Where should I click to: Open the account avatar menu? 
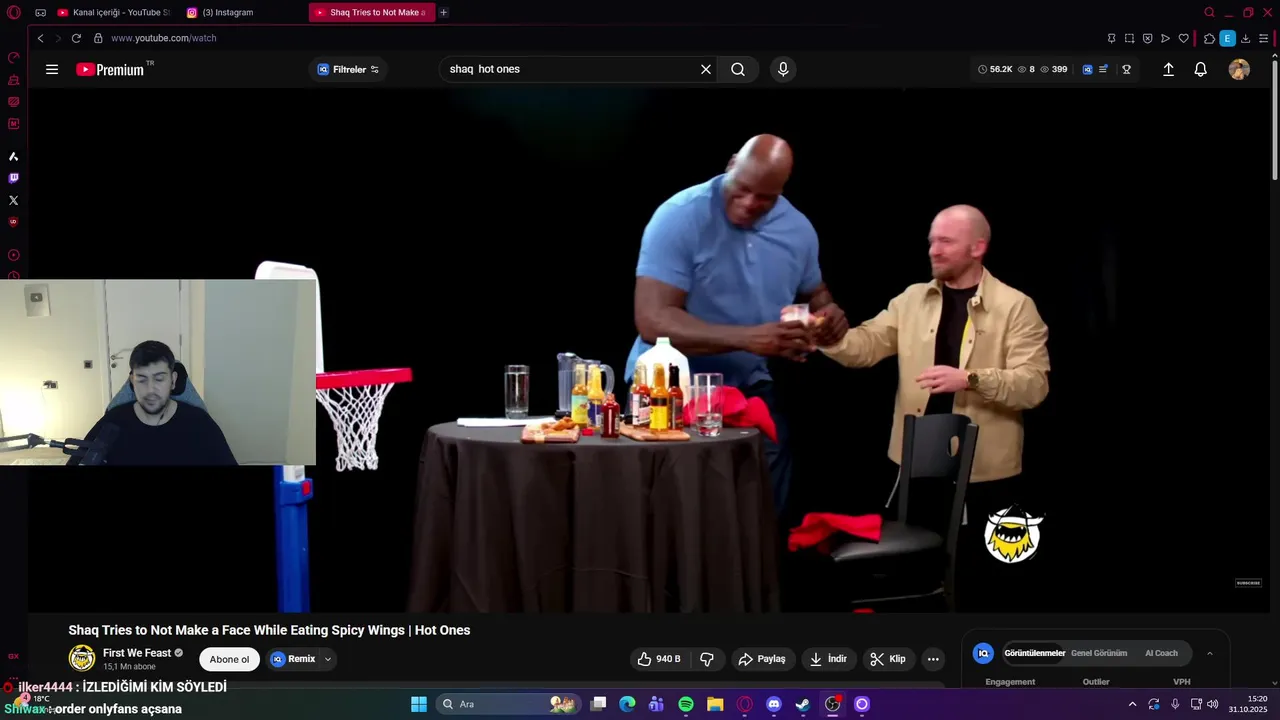coord(1239,69)
